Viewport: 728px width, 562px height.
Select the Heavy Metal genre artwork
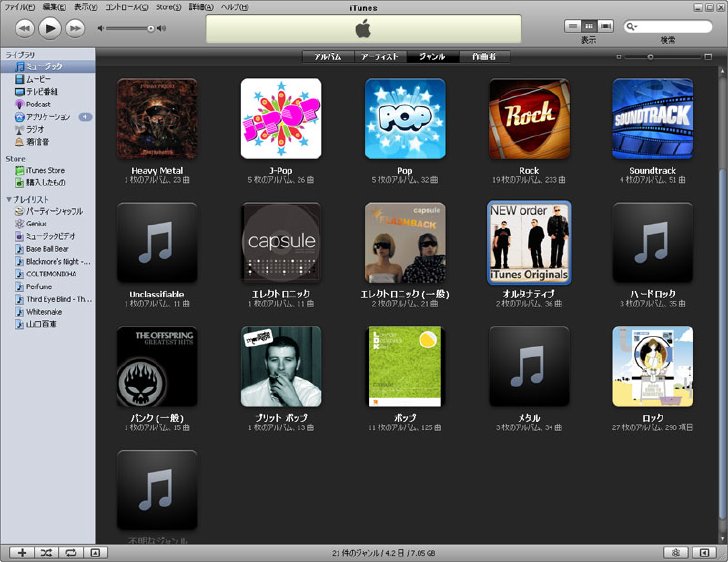(157, 118)
